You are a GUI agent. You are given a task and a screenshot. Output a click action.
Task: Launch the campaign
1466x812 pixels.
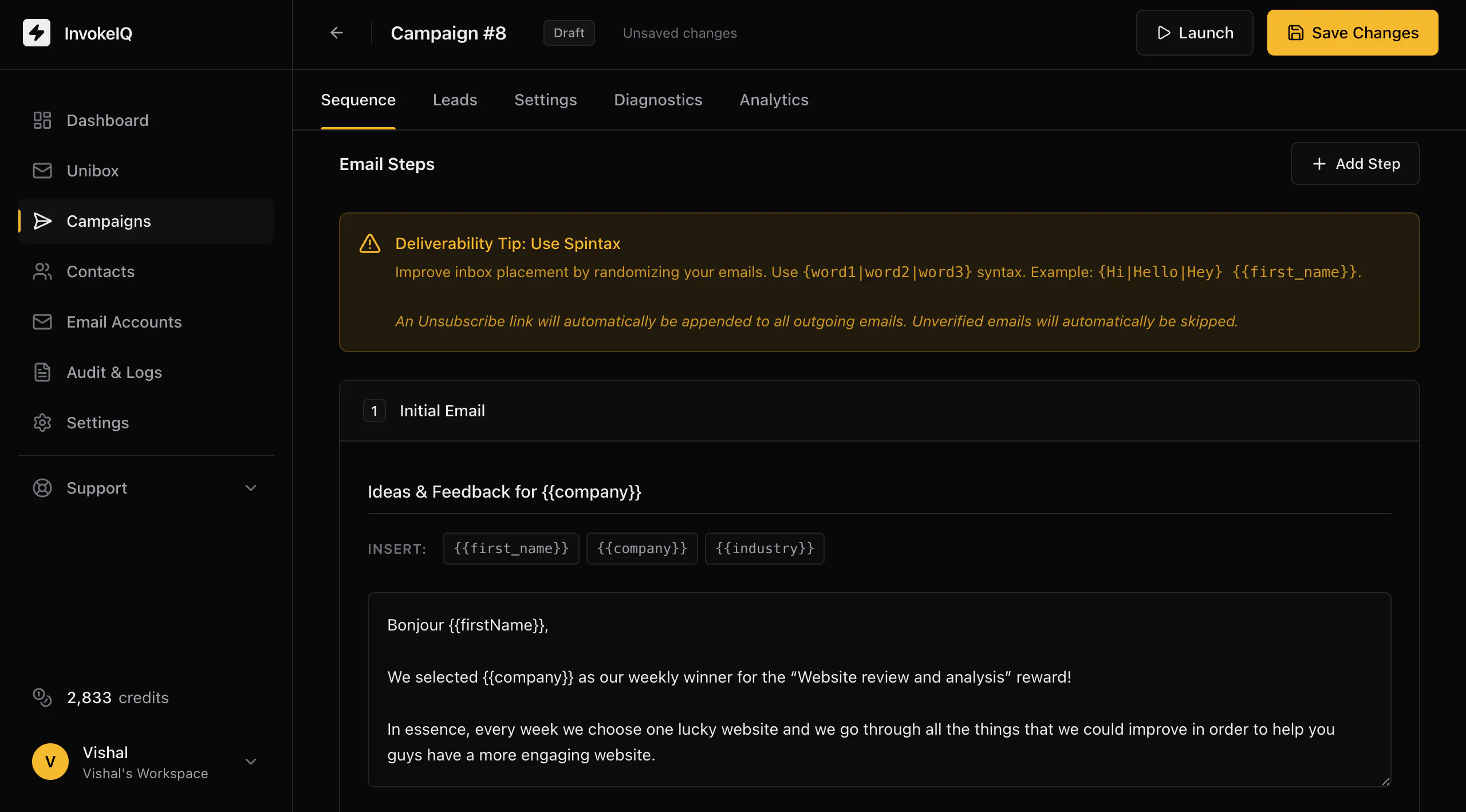[x=1195, y=33]
